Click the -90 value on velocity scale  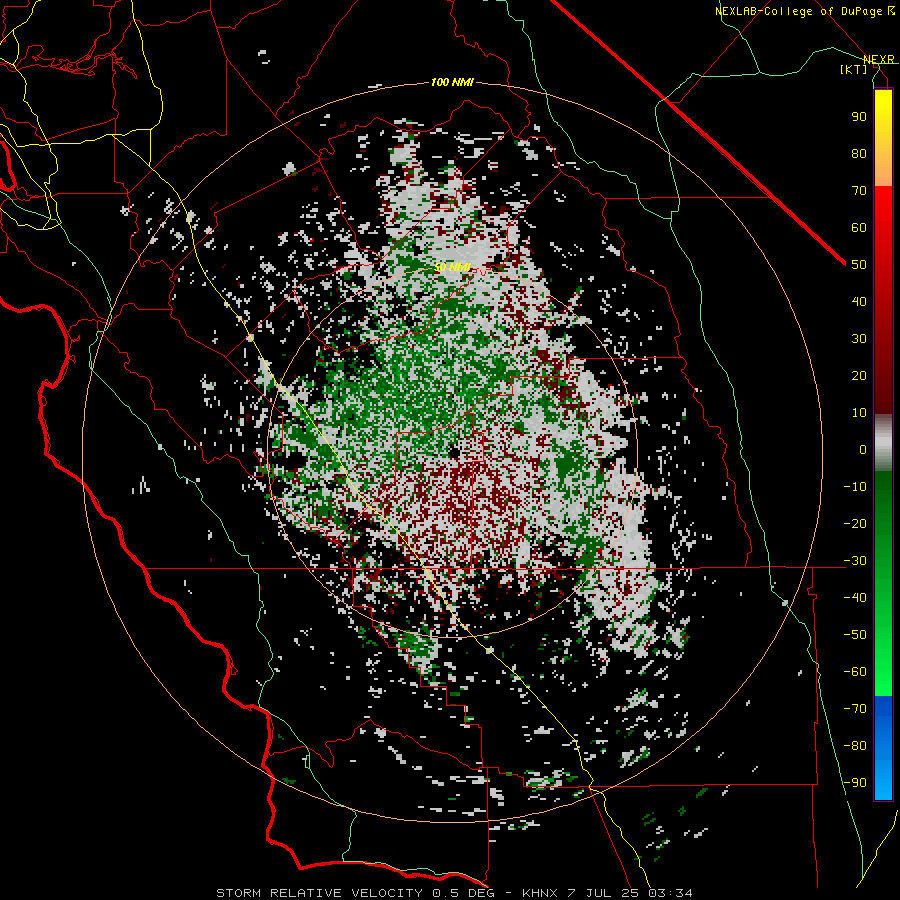click(x=855, y=783)
